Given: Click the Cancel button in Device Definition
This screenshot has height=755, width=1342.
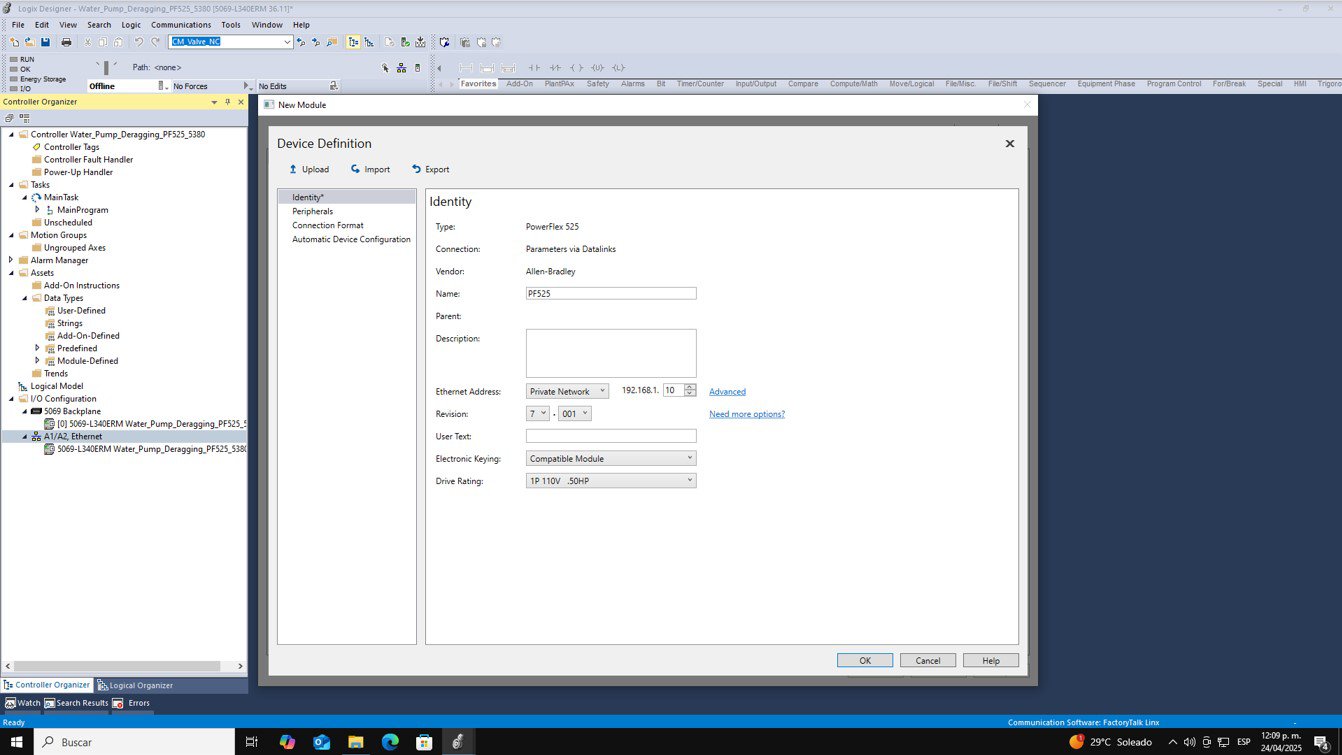Looking at the screenshot, I should (x=928, y=660).
